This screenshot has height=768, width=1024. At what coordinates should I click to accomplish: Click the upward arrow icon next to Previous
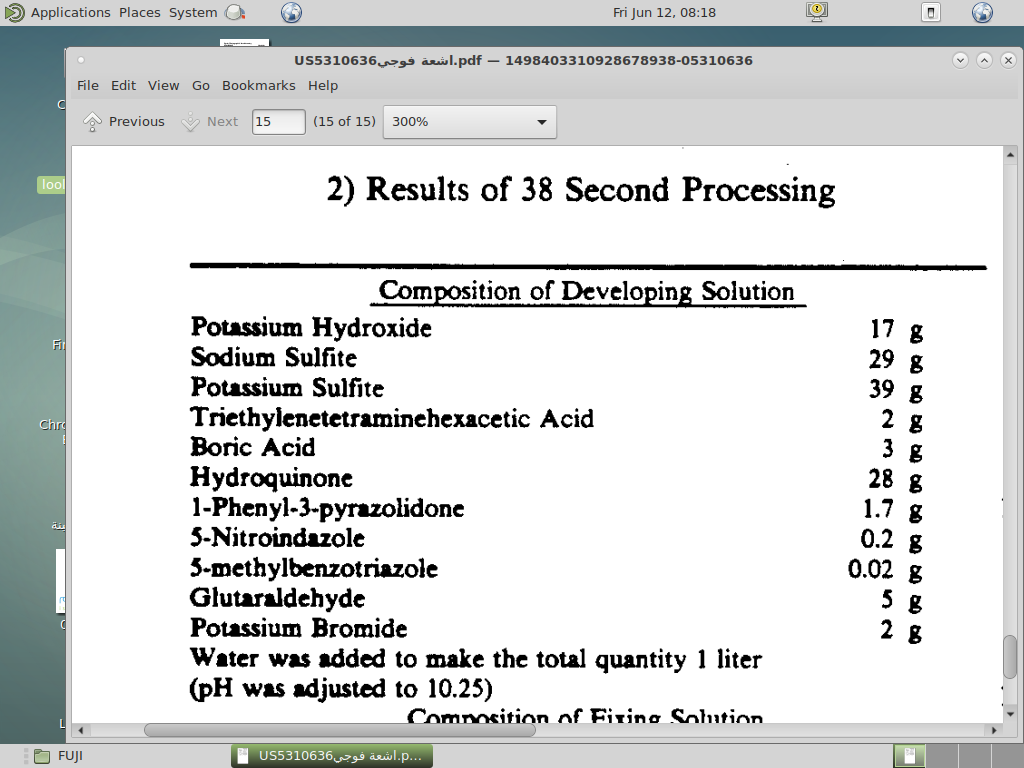click(93, 121)
